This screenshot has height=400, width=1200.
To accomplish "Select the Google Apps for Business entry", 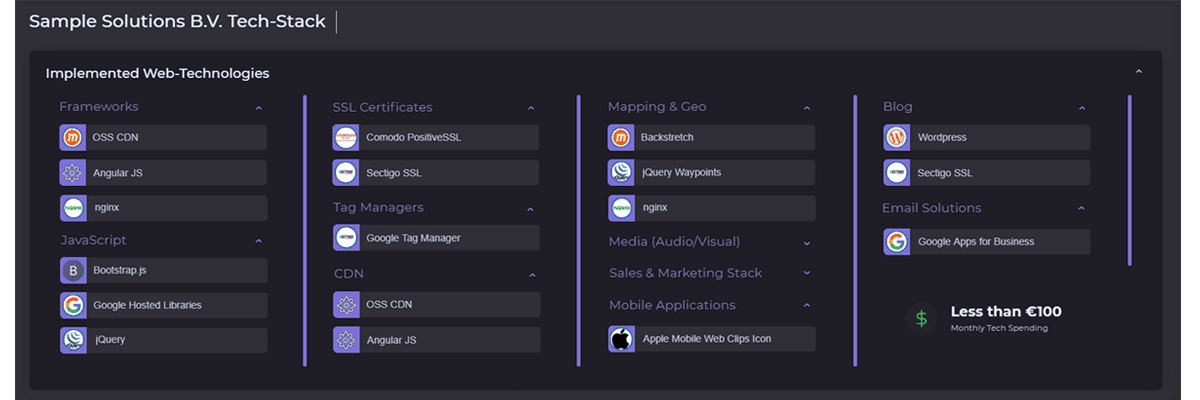I will click(986, 242).
